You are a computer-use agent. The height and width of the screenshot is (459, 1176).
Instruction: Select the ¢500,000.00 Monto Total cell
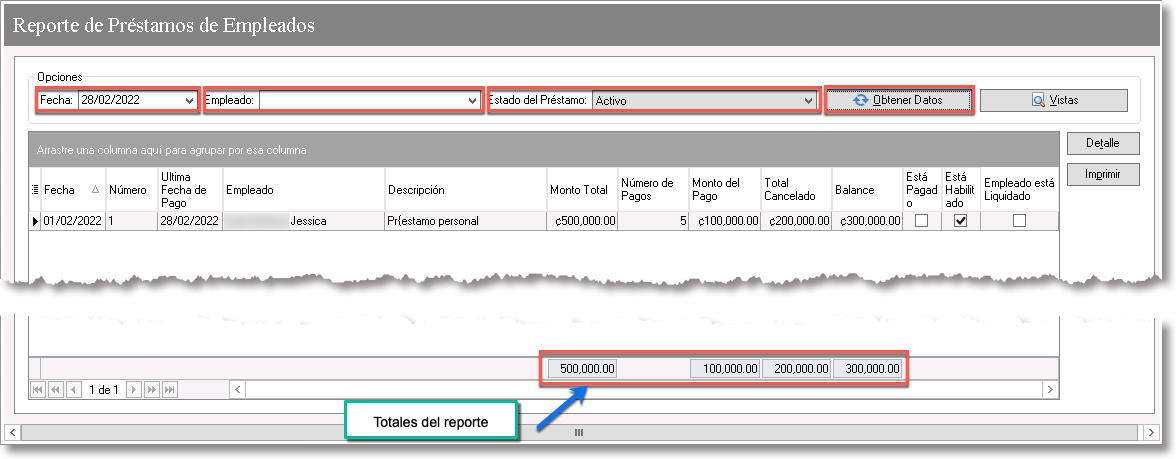[x=582, y=221]
